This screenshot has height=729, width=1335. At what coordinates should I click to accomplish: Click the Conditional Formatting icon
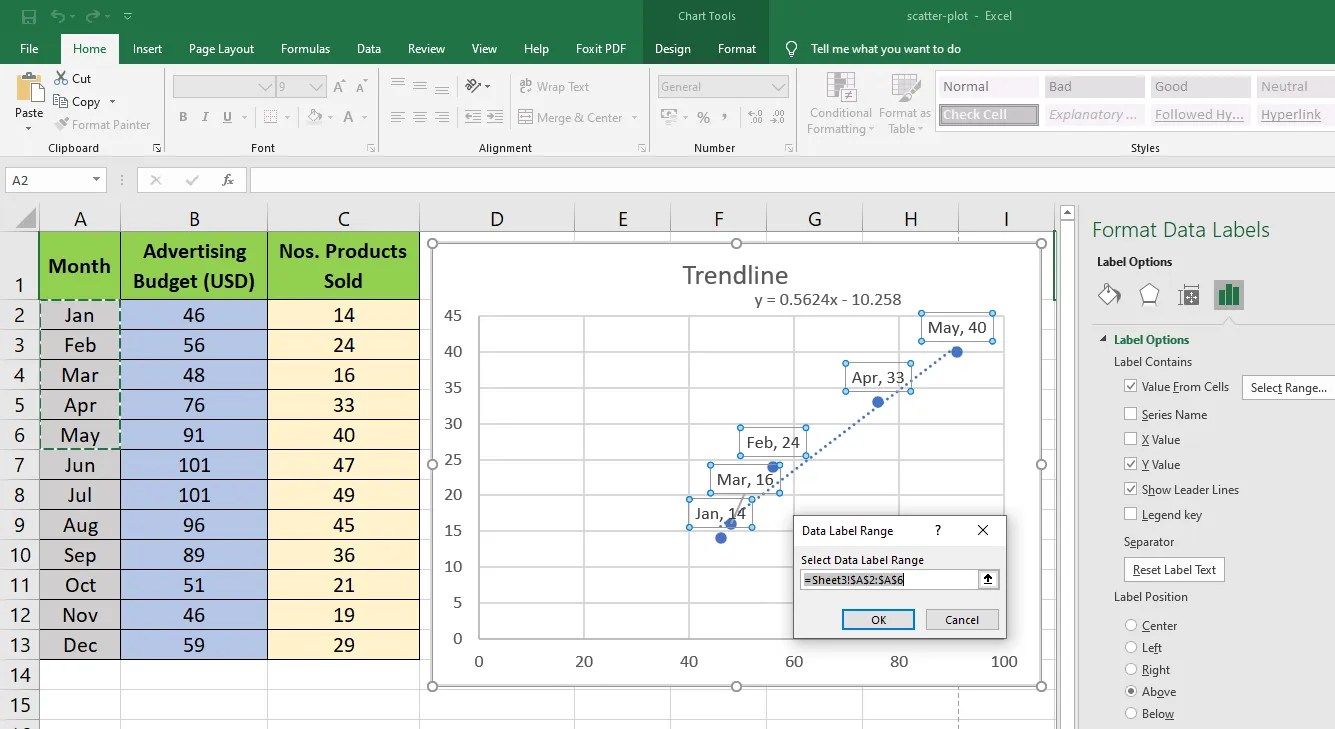coord(841,88)
